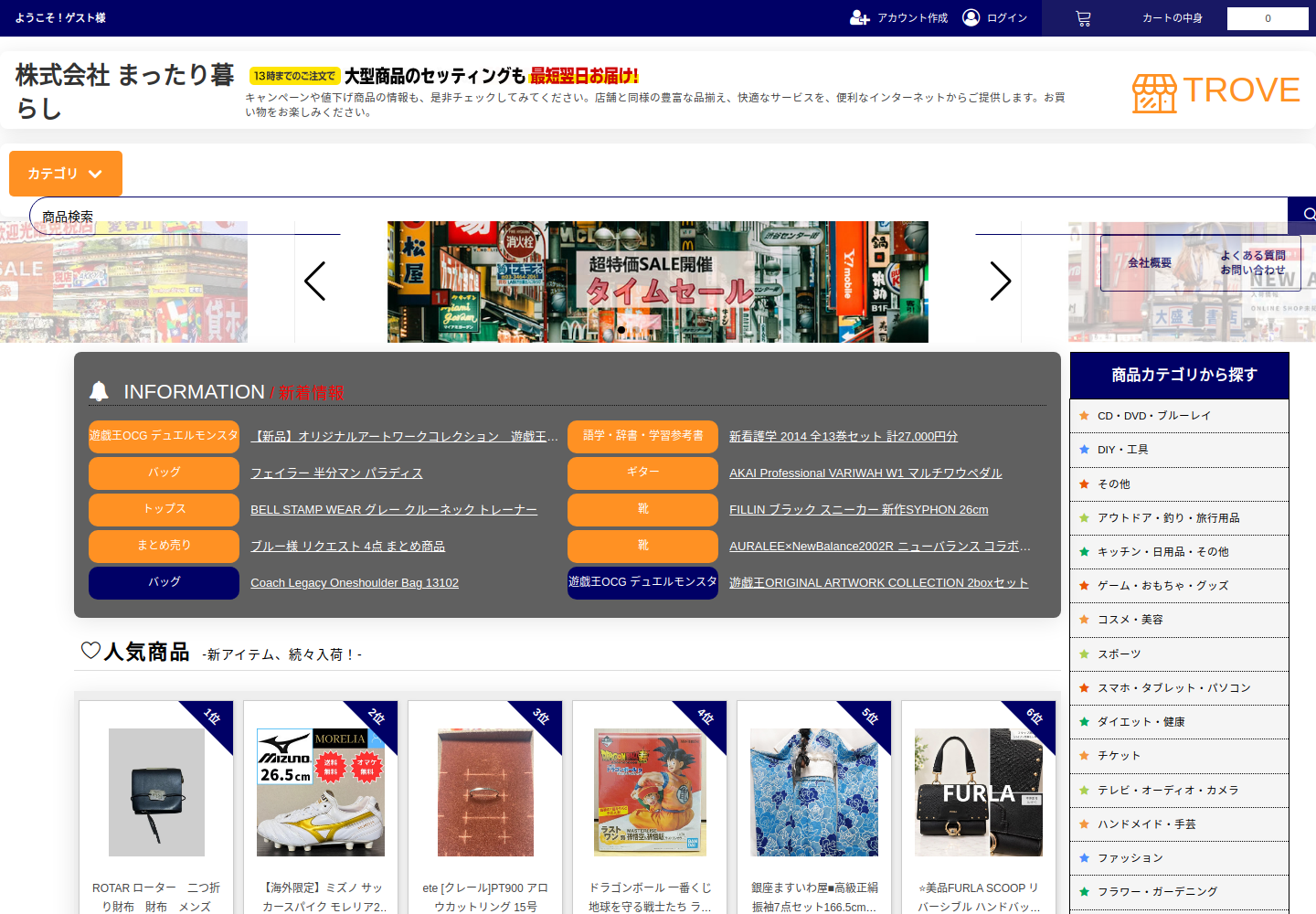Open よくある質問 お問い合わせ link
Viewport: 1316px width, 914px height.
coord(1253,263)
